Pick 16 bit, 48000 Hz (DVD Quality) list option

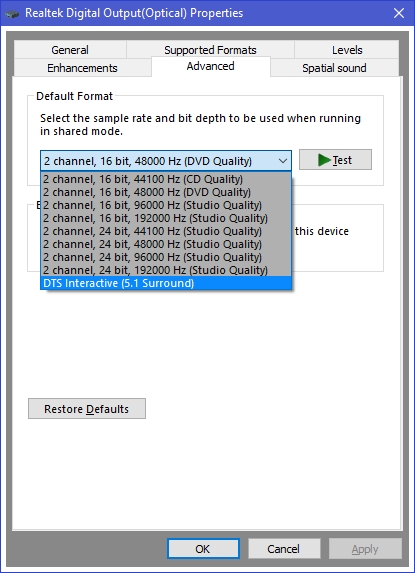click(166, 192)
